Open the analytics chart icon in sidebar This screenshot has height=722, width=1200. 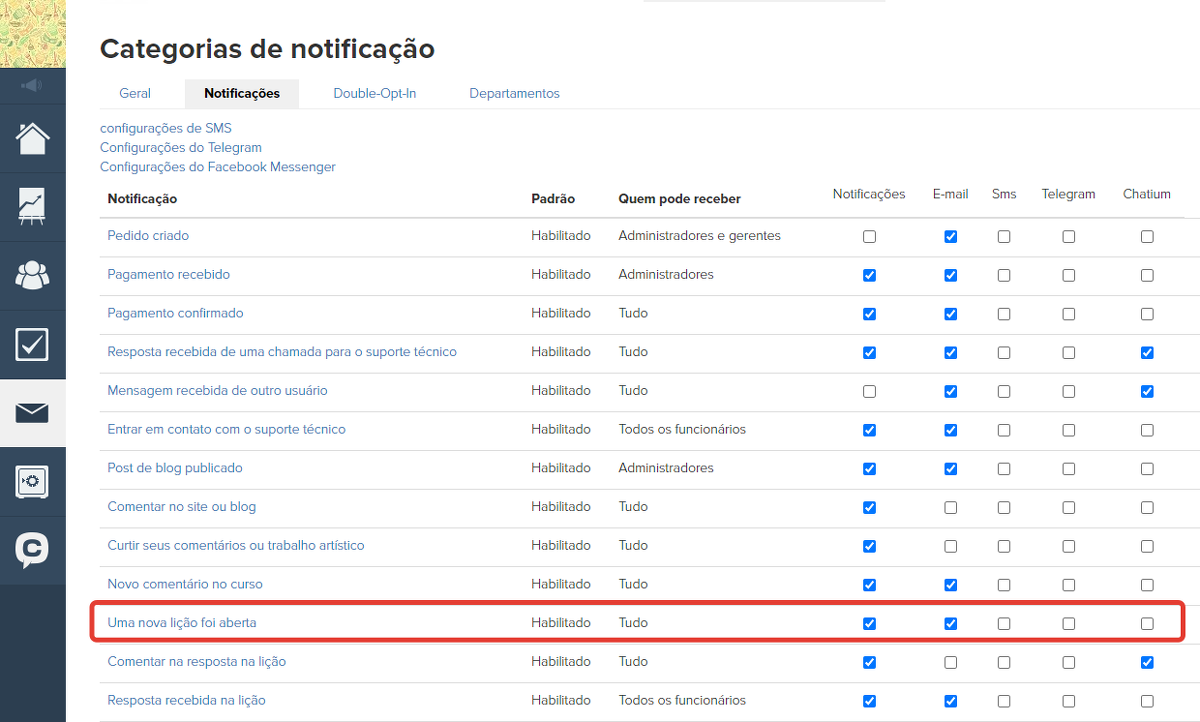pos(33,207)
